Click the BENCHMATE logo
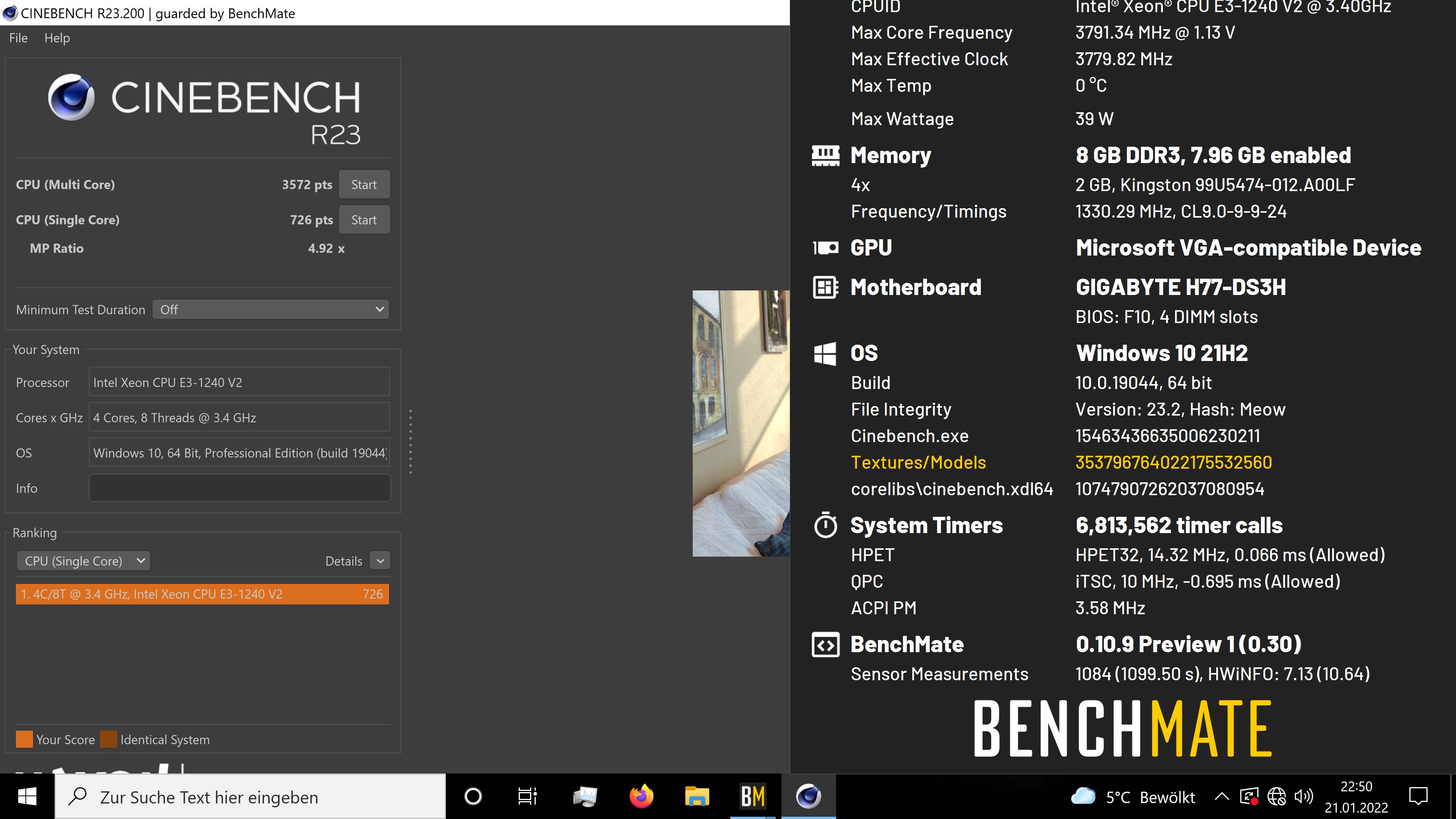The height and width of the screenshot is (819, 1456). 1122,728
